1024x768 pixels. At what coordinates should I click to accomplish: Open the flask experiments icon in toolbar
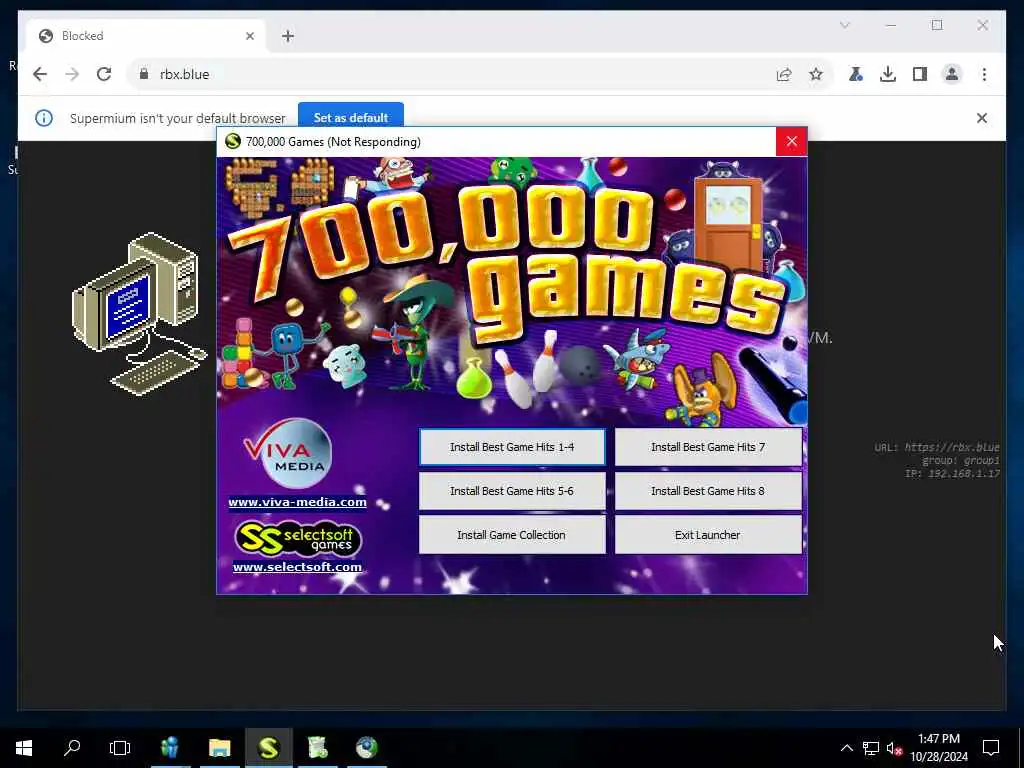click(856, 74)
